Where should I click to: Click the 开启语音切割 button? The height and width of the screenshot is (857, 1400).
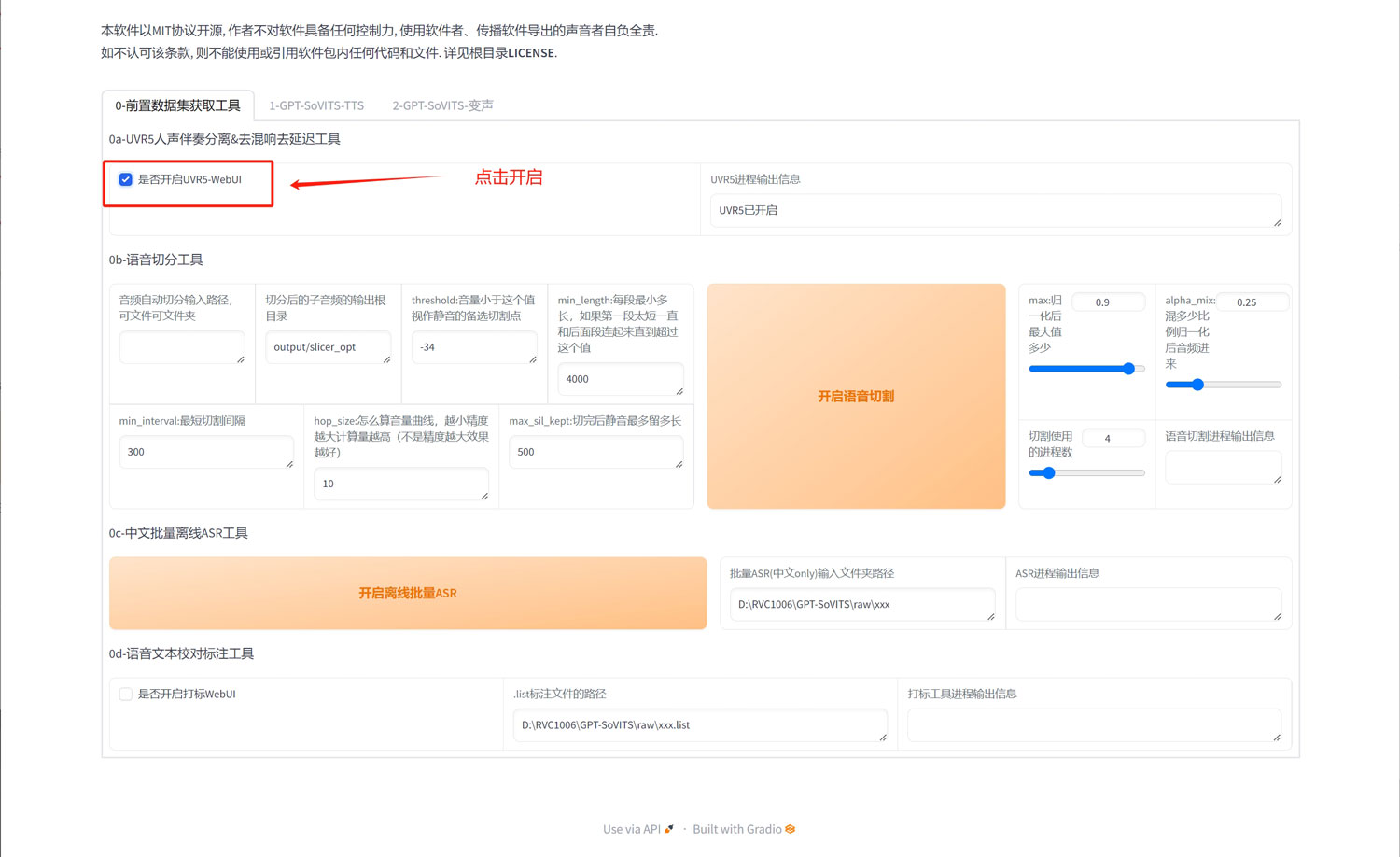(x=856, y=396)
